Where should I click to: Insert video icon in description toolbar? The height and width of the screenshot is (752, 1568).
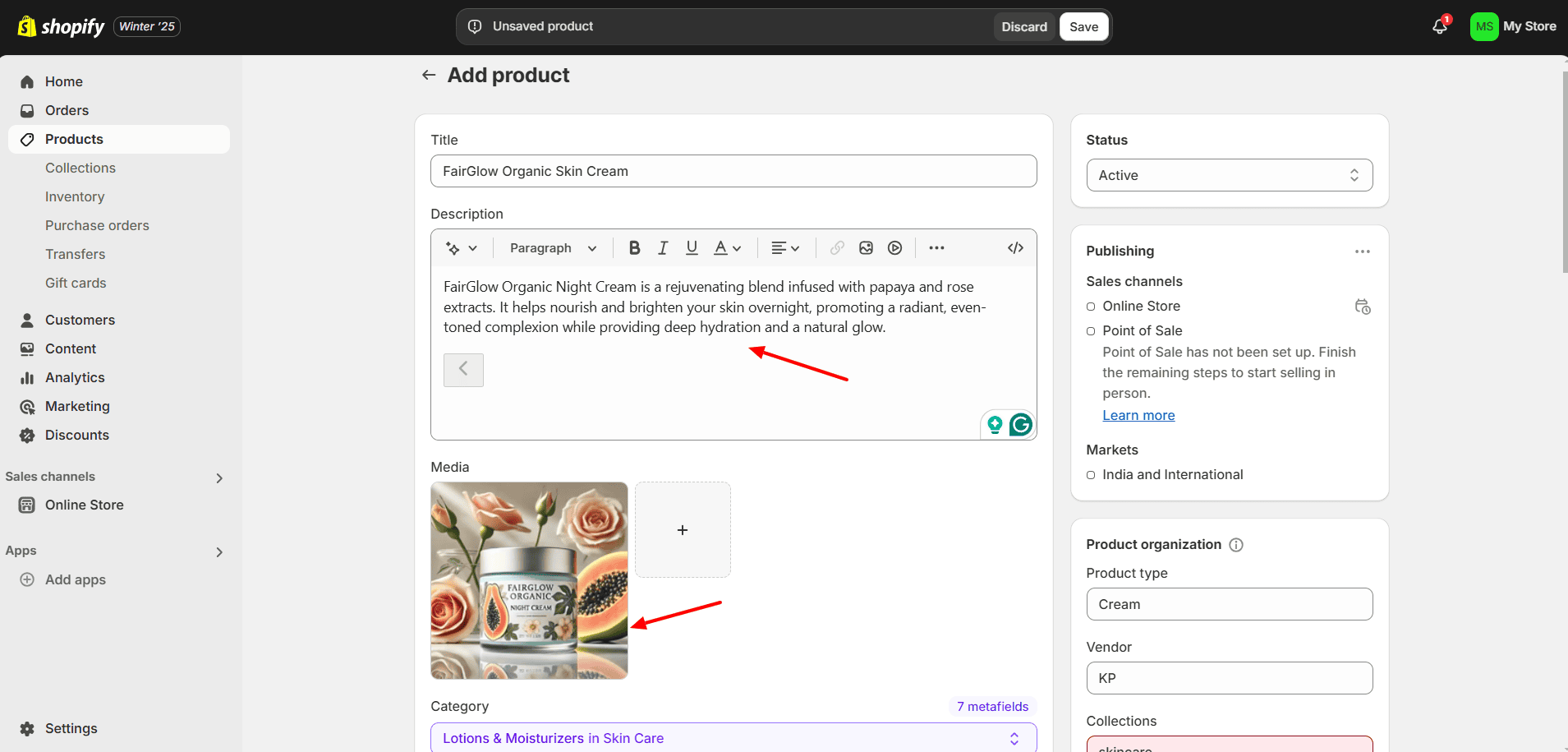[x=894, y=248]
